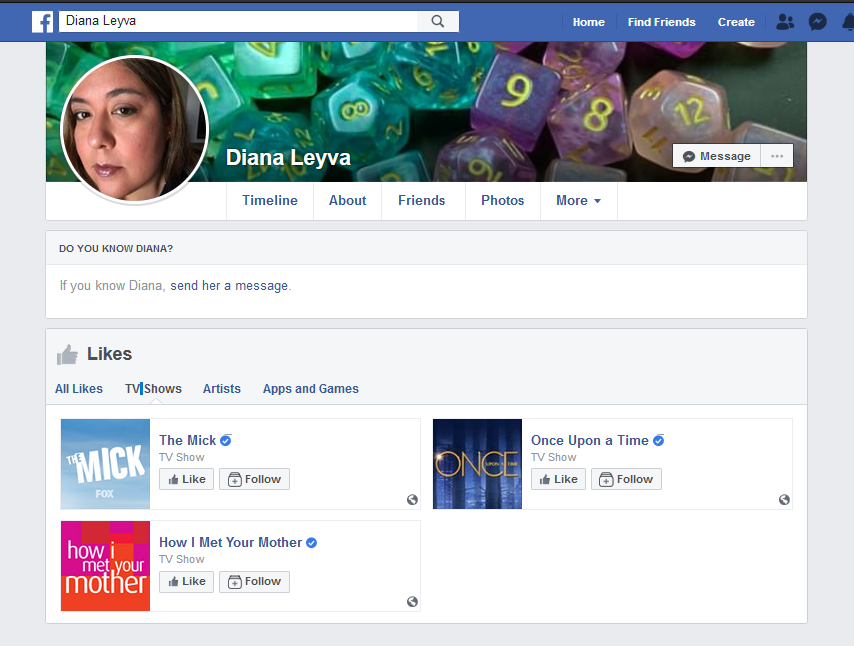This screenshot has width=854, height=646.
Task: Open the Timeline tab
Action: pyautogui.click(x=270, y=200)
